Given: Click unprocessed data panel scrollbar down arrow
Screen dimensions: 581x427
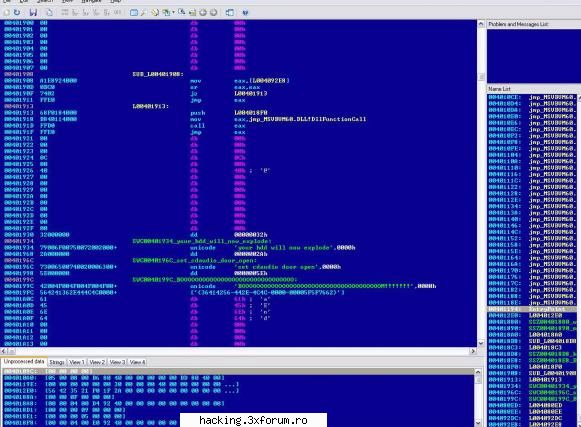Looking at the screenshot, I should click(x=478, y=423).
